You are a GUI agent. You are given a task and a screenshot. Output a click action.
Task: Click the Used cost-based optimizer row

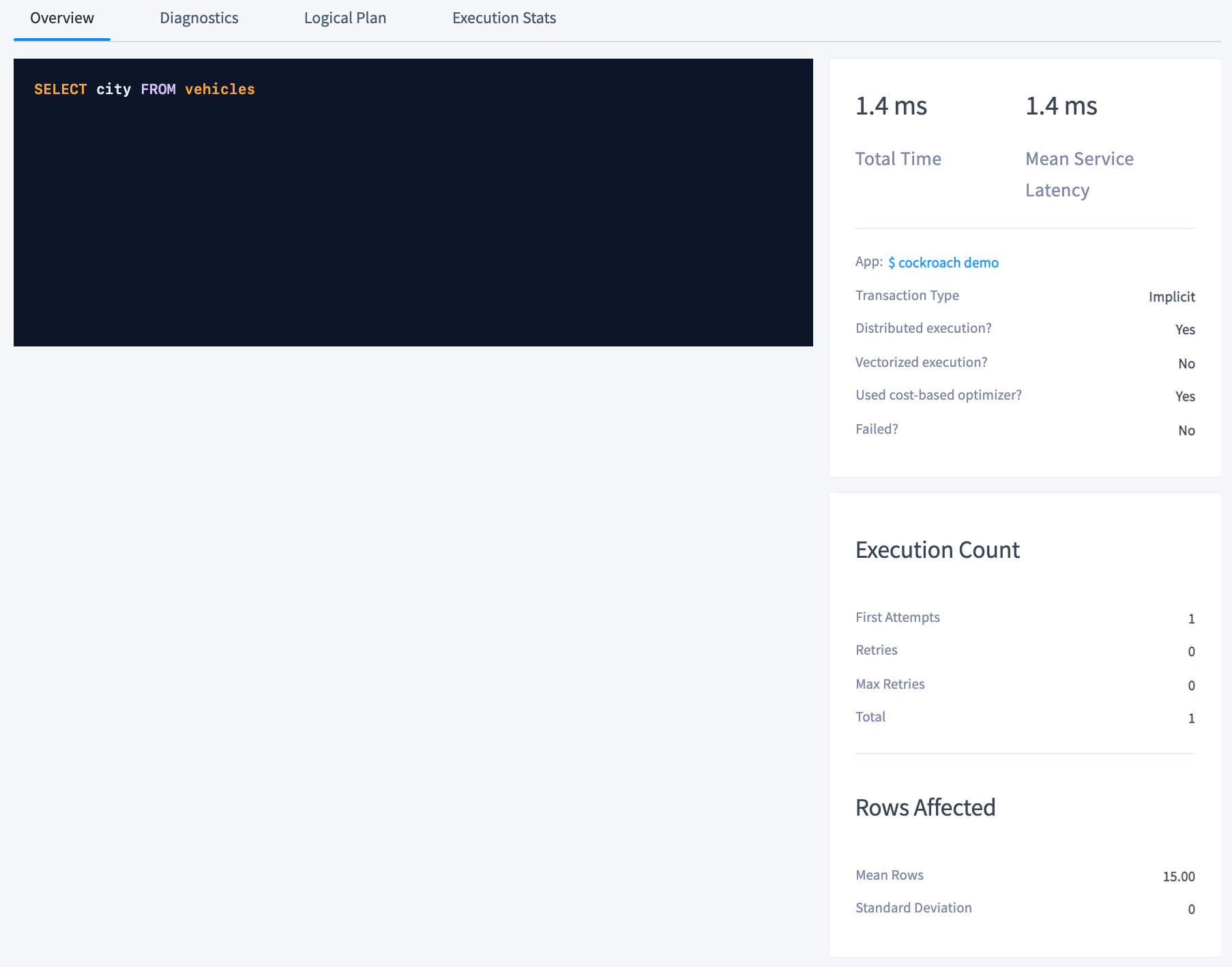point(1023,396)
